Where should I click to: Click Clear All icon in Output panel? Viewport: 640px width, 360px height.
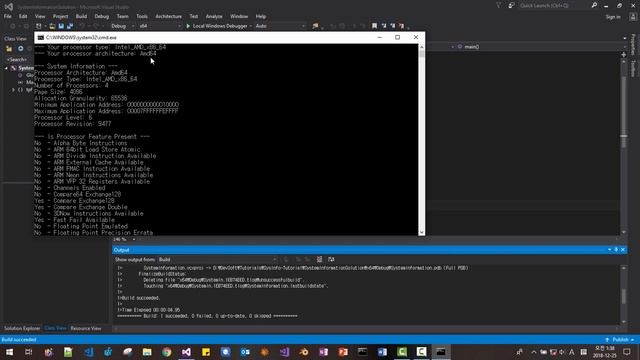point(320,260)
